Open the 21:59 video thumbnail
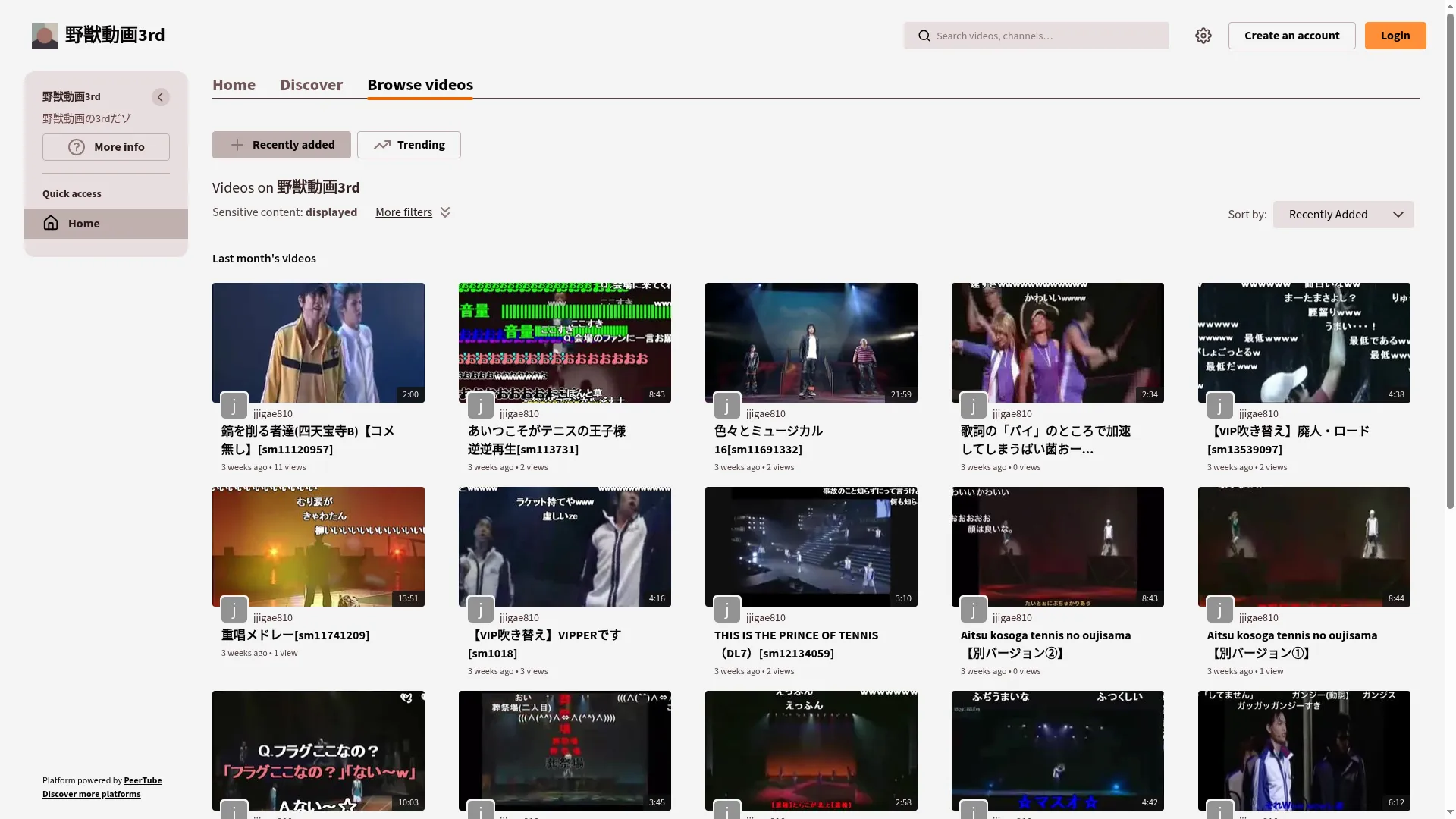 [x=811, y=343]
